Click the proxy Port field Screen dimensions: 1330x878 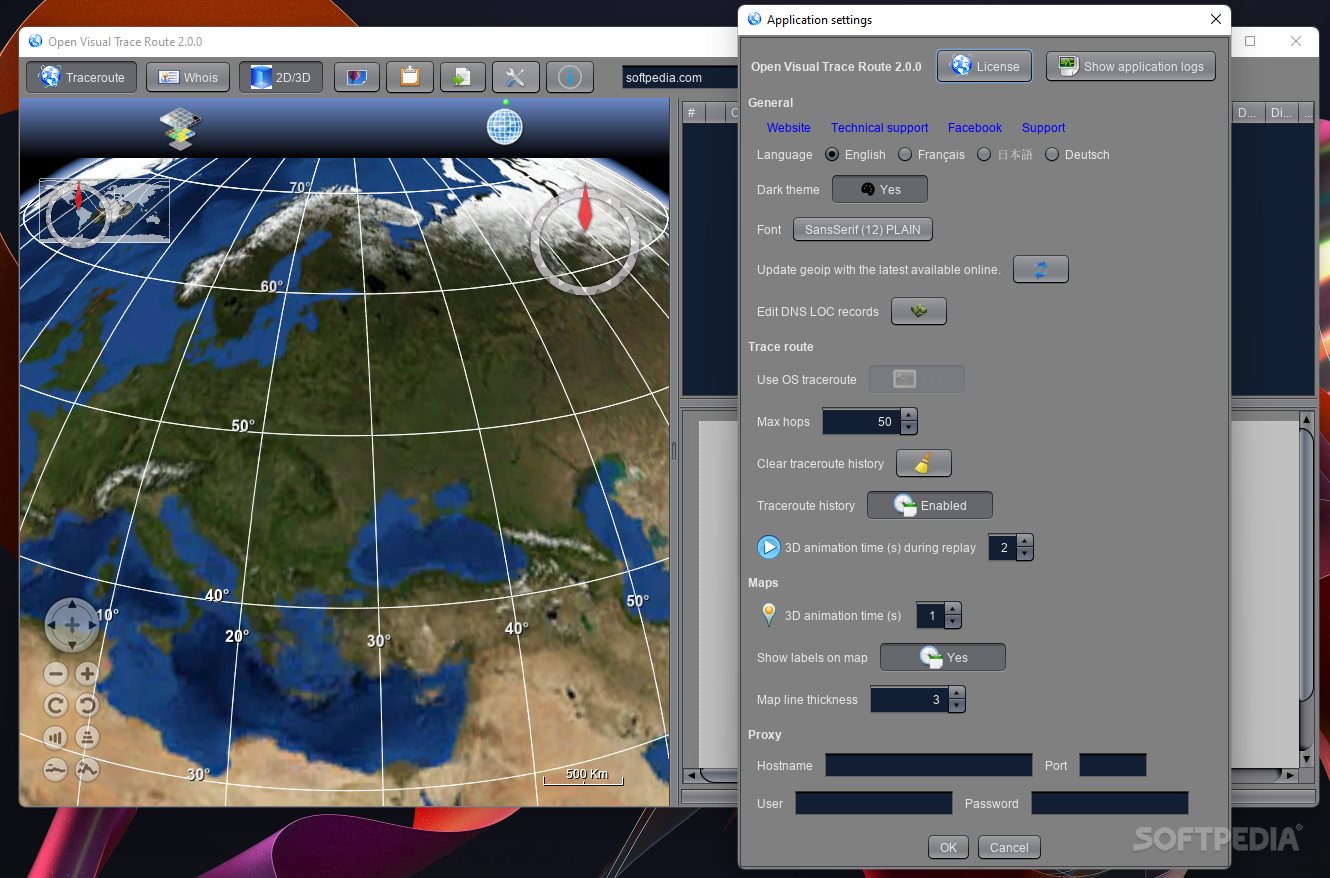[x=1113, y=765]
